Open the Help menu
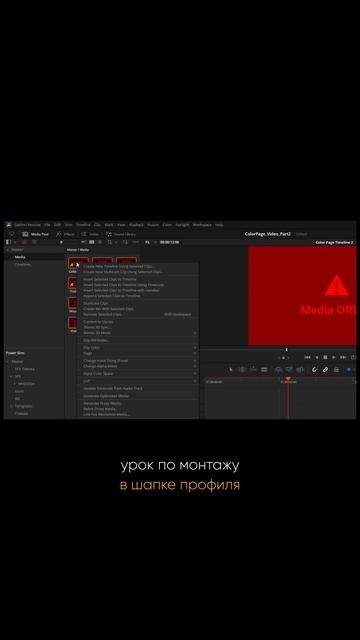Screen dimensions: 360x640 point(219,225)
